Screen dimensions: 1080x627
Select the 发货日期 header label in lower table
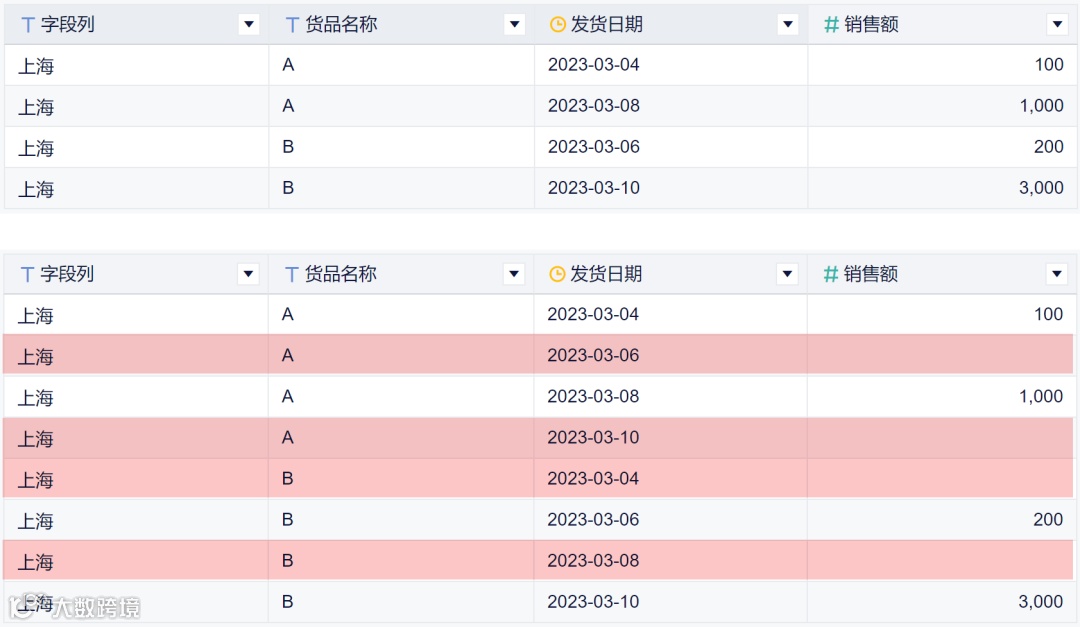[605, 274]
